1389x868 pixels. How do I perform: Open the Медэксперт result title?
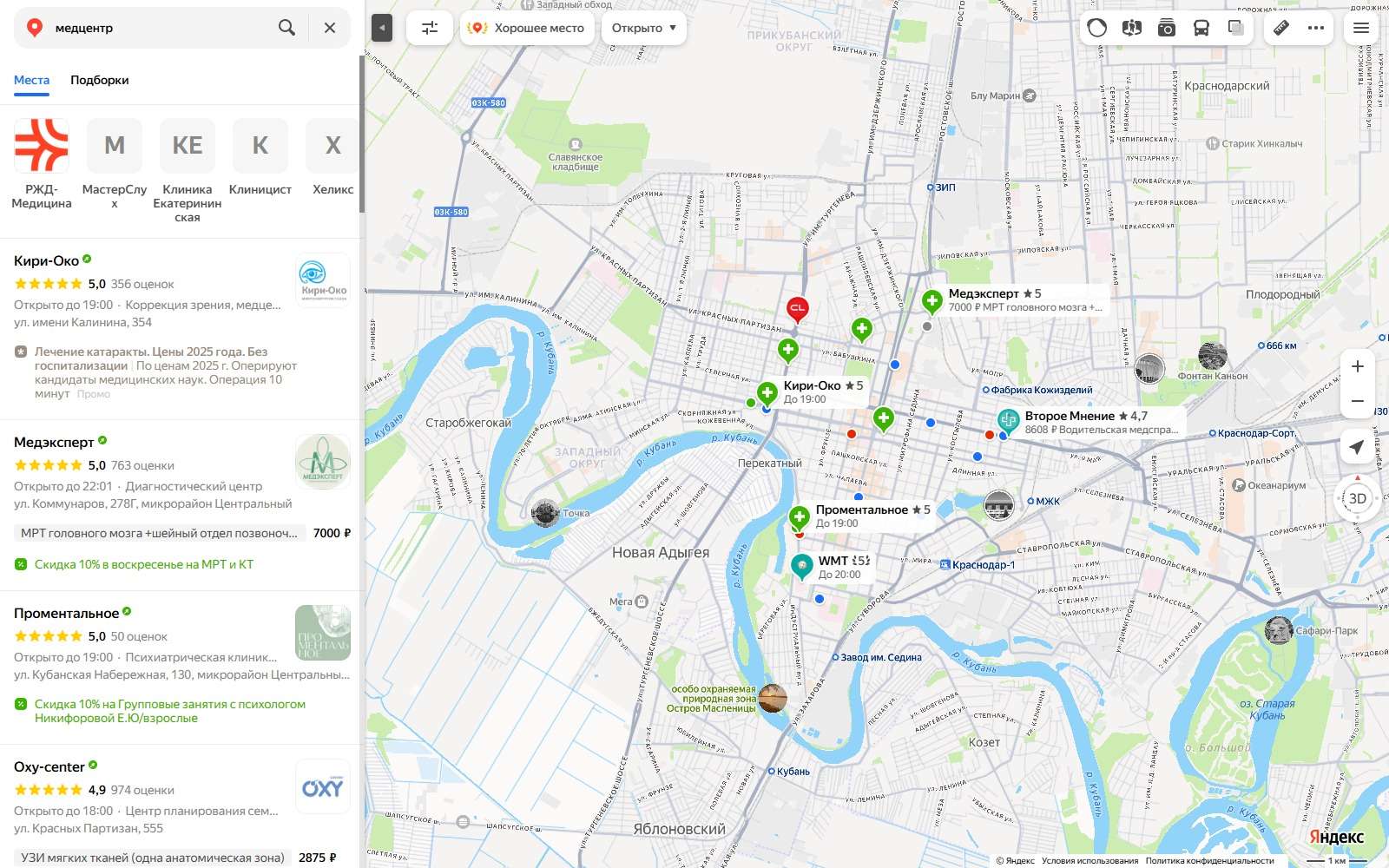tap(54, 442)
